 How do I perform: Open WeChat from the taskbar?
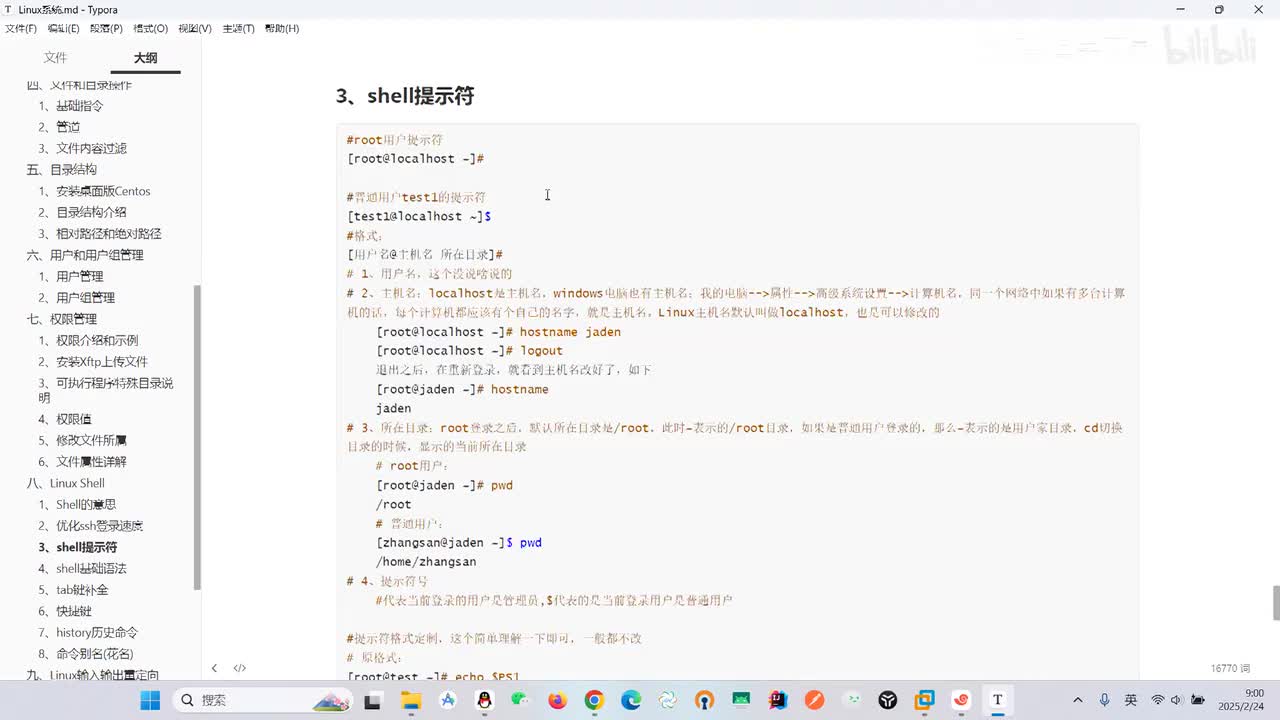pos(520,700)
